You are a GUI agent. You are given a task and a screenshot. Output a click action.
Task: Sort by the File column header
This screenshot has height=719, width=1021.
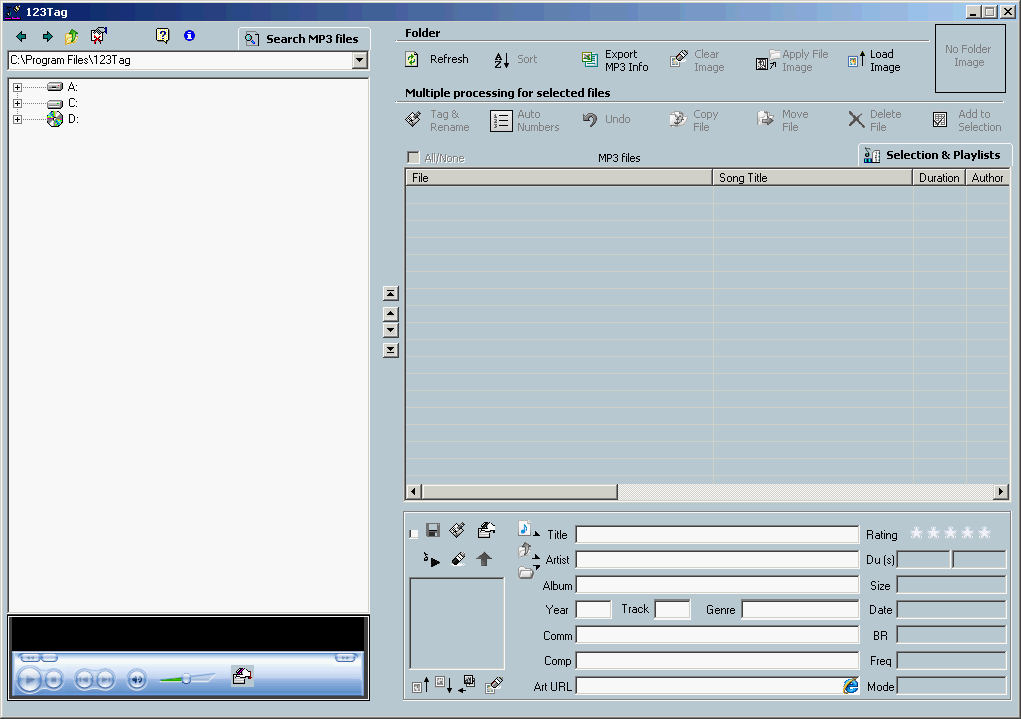(x=559, y=178)
